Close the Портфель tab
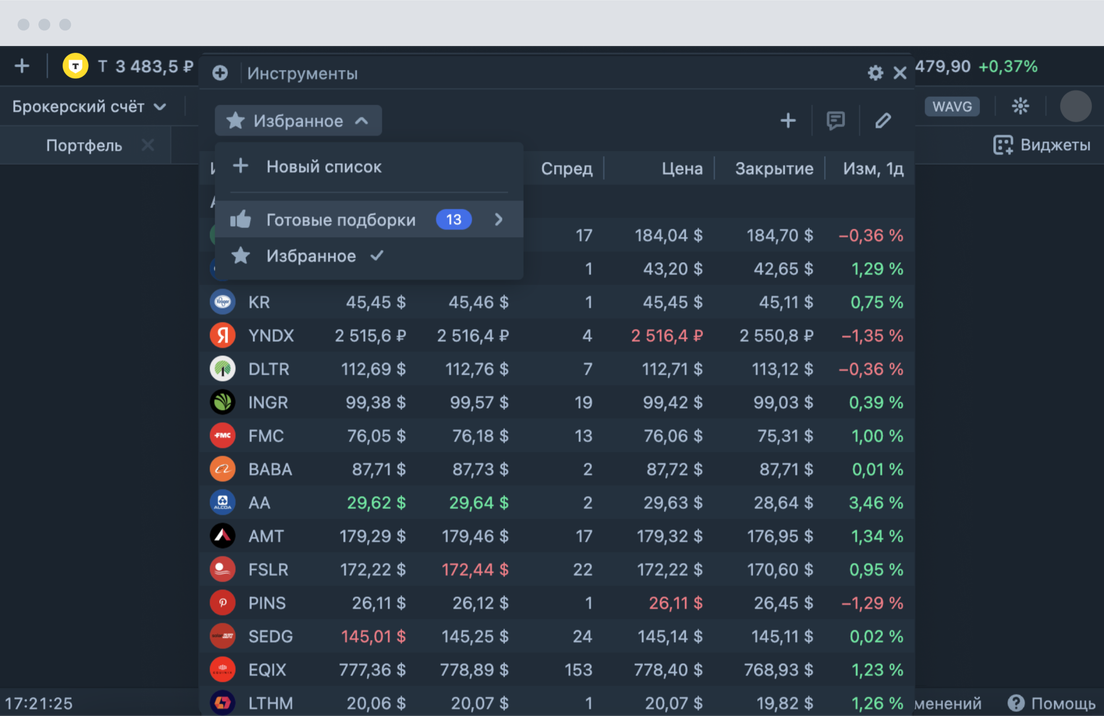 click(x=148, y=145)
